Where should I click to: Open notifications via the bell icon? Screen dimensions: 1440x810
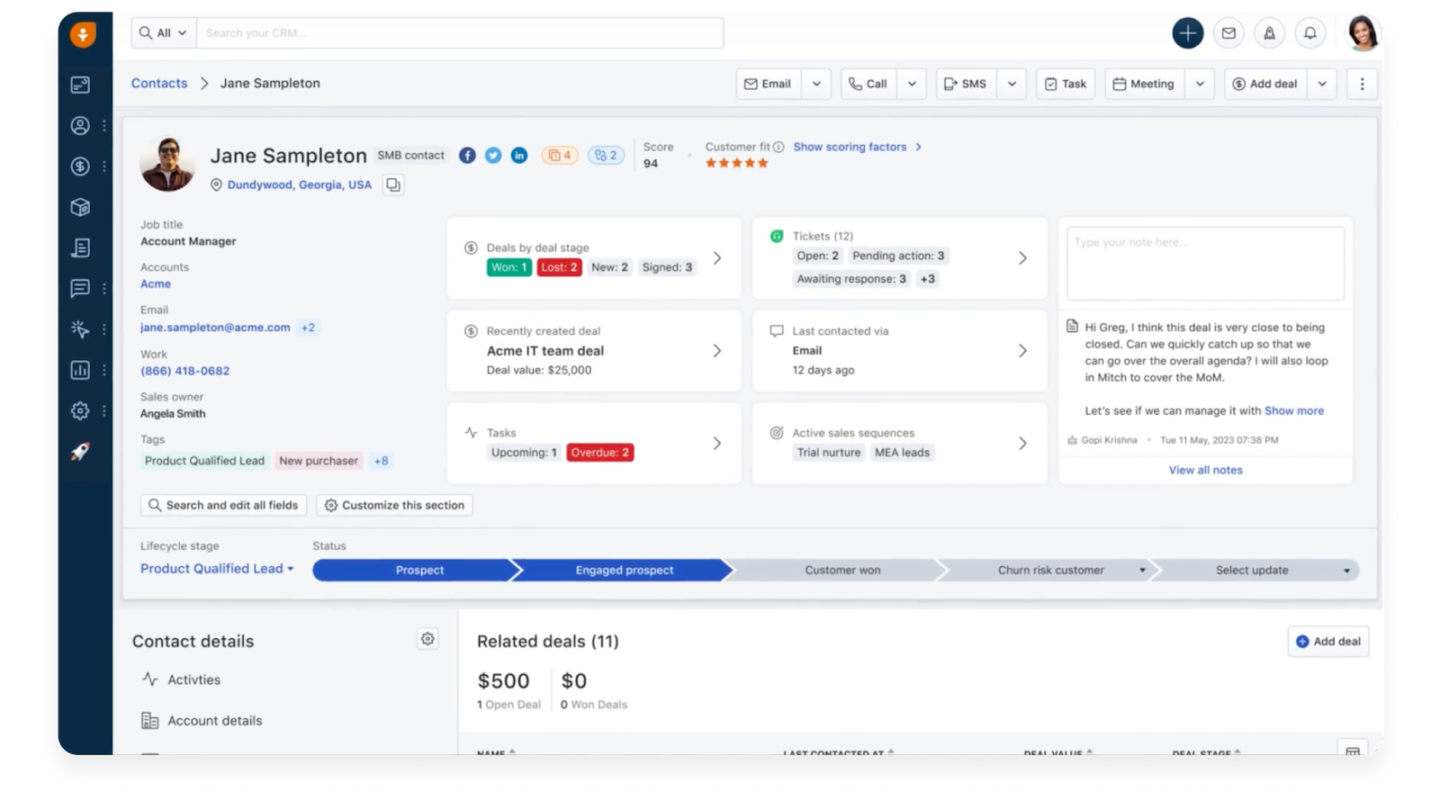[1311, 33]
